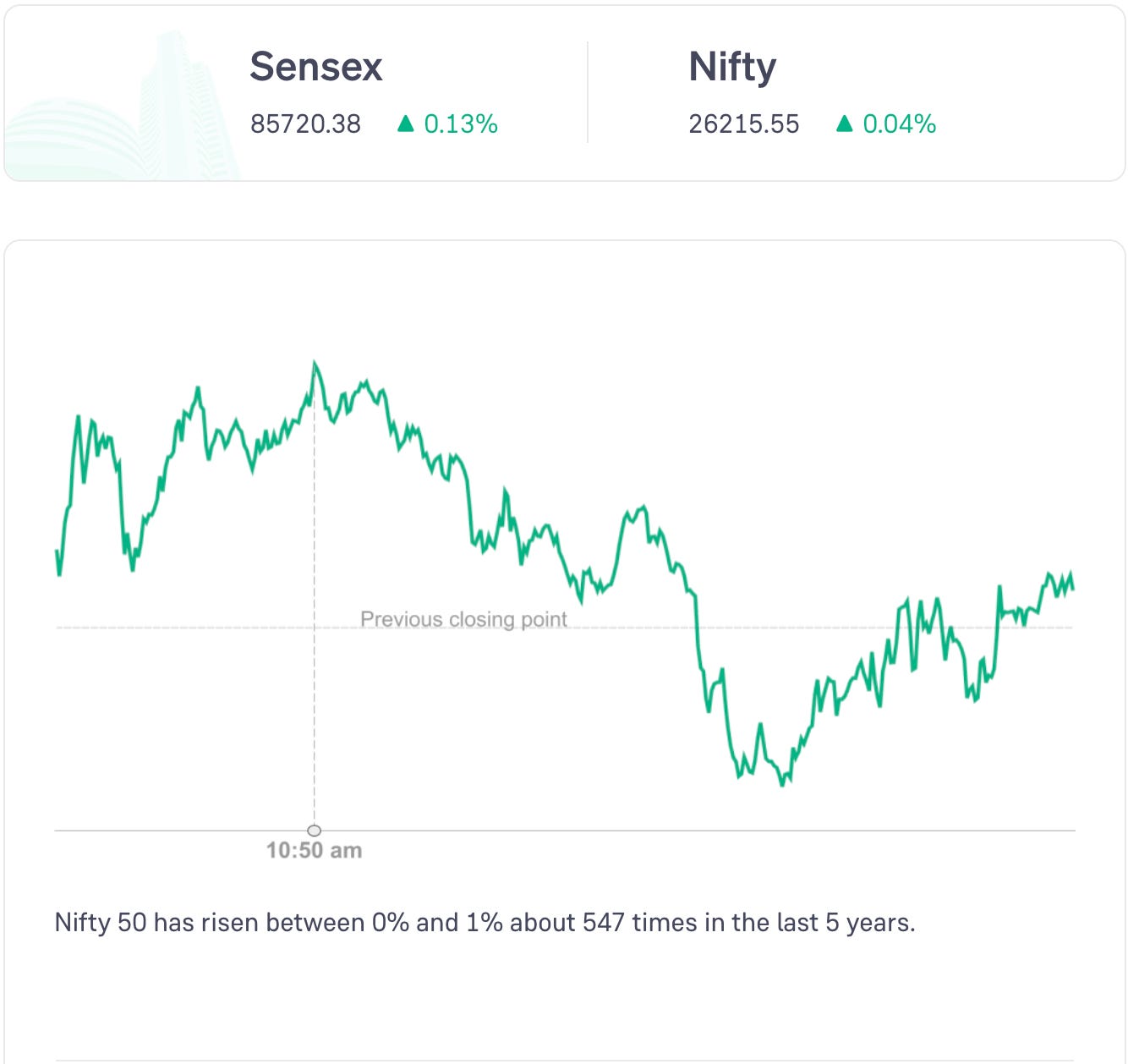Click the lowest trough of the chart line

(x=782, y=784)
